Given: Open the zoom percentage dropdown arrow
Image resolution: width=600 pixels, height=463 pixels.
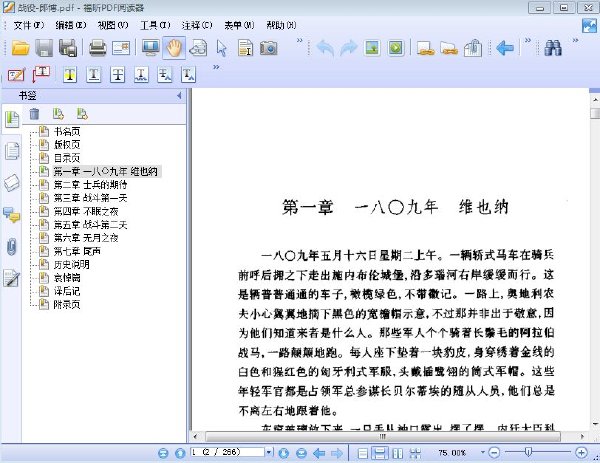Looking at the screenshot, I should click(x=482, y=453).
